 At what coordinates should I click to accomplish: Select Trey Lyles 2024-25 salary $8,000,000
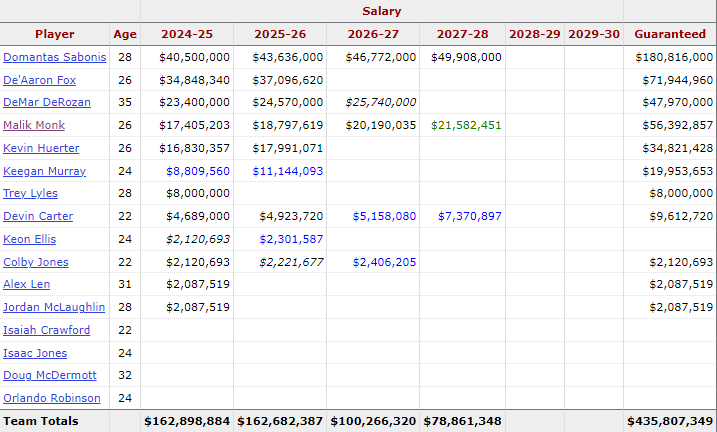click(x=198, y=193)
